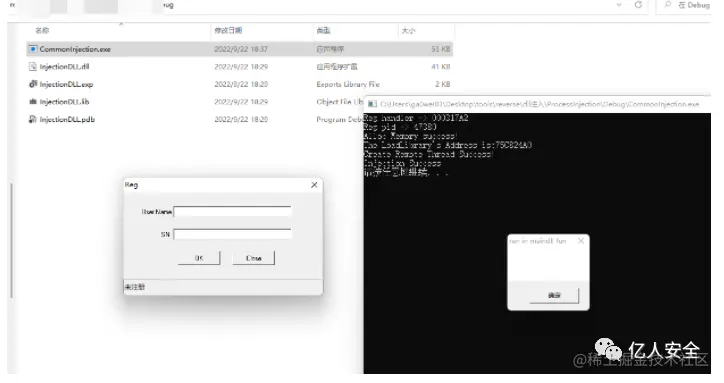Click the Reg dialog status bar text
The width and height of the screenshot is (724, 383).
tap(134, 287)
